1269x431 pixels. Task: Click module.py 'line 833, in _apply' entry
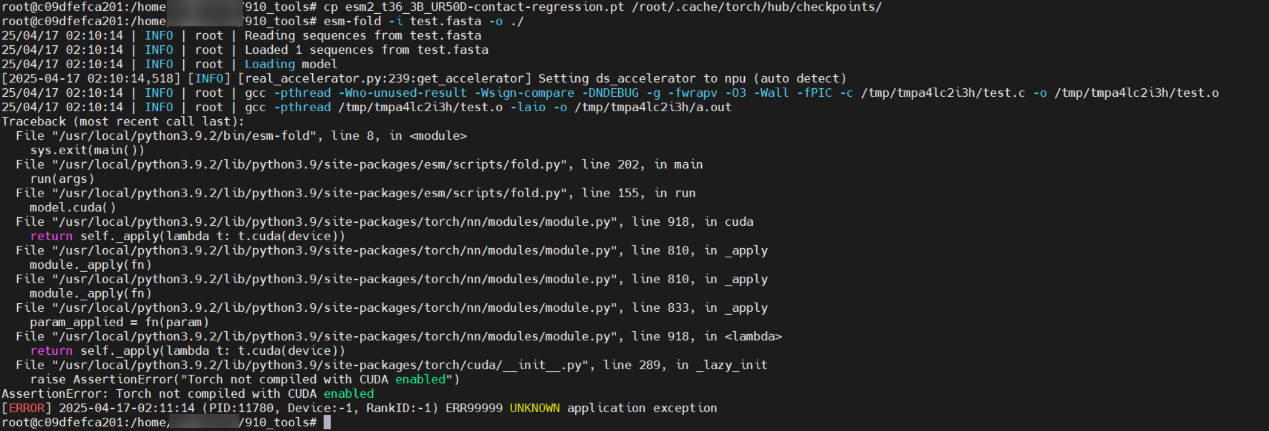point(391,308)
